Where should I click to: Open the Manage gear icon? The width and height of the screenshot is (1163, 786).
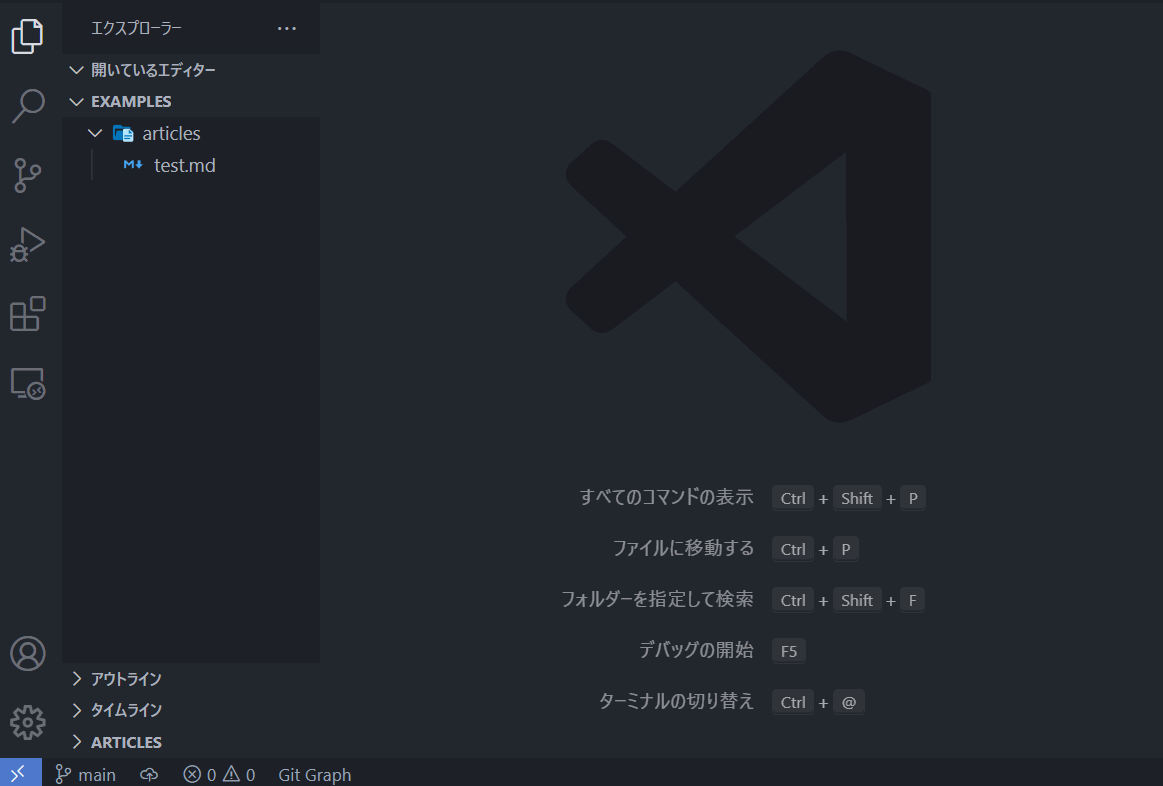(x=27, y=722)
